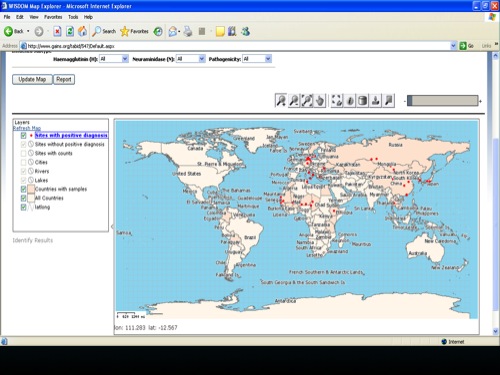The width and height of the screenshot is (500, 375).
Task: Select the zoom in map tool
Action: (x=281, y=100)
